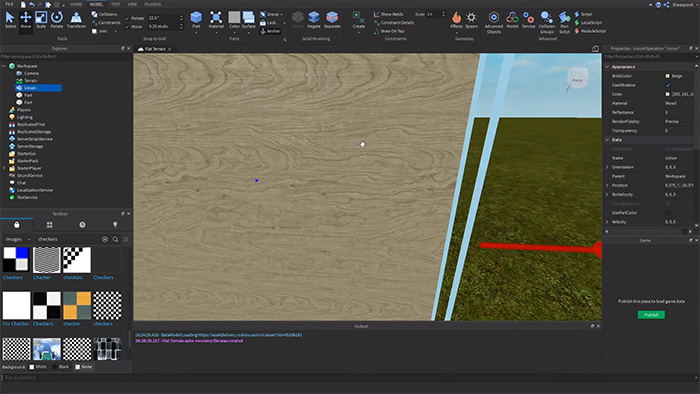
Task: Toggle Show Welds
Action: click(388, 14)
